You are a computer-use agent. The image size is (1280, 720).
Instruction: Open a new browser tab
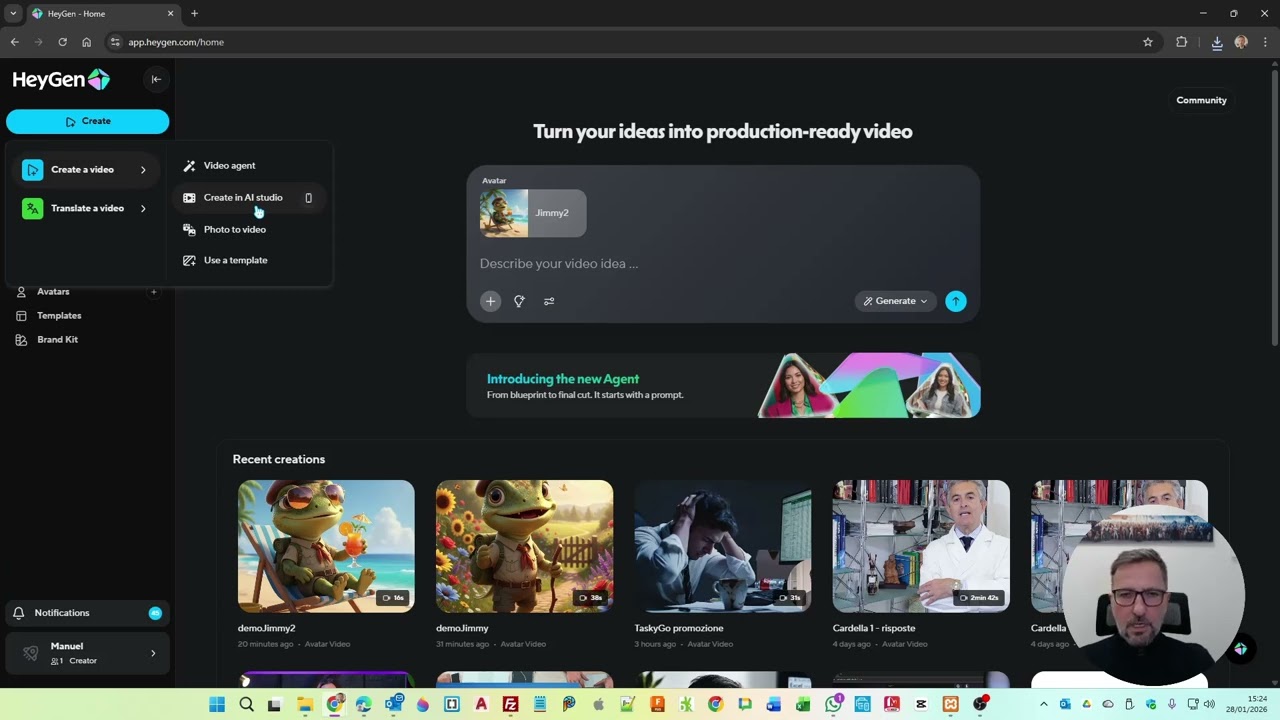tap(194, 14)
